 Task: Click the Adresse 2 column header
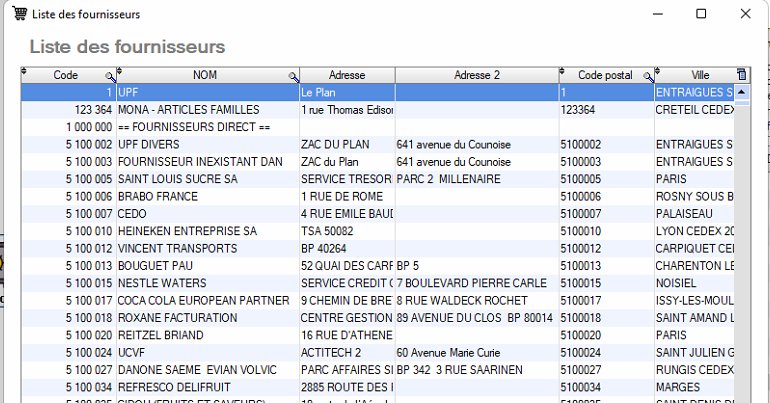(x=476, y=75)
